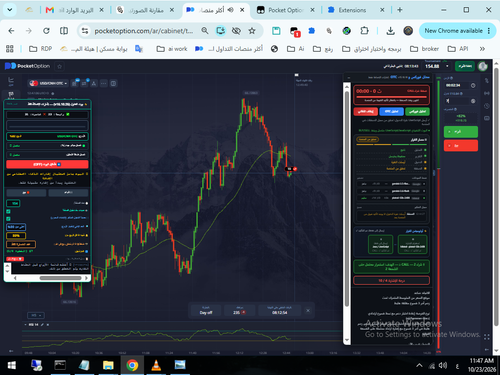Click the red Sell trade button
This screenshot has height=375, width=500.
click(x=461, y=146)
